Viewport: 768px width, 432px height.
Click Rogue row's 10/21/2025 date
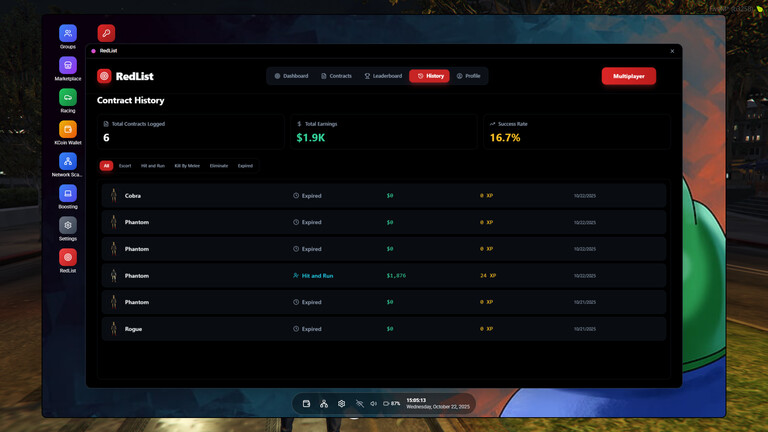(585, 329)
